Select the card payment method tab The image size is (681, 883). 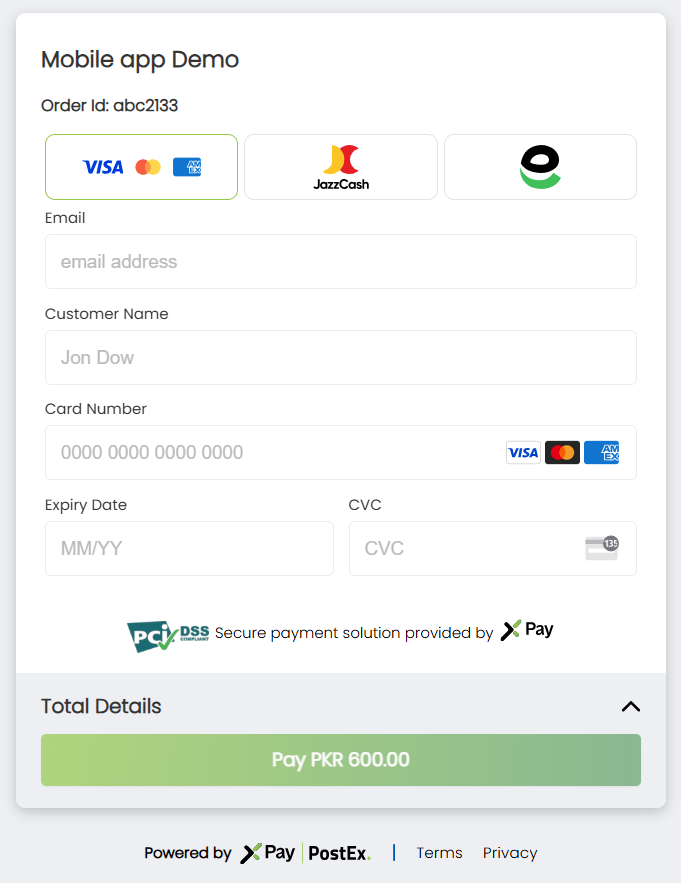pyautogui.click(x=141, y=167)
